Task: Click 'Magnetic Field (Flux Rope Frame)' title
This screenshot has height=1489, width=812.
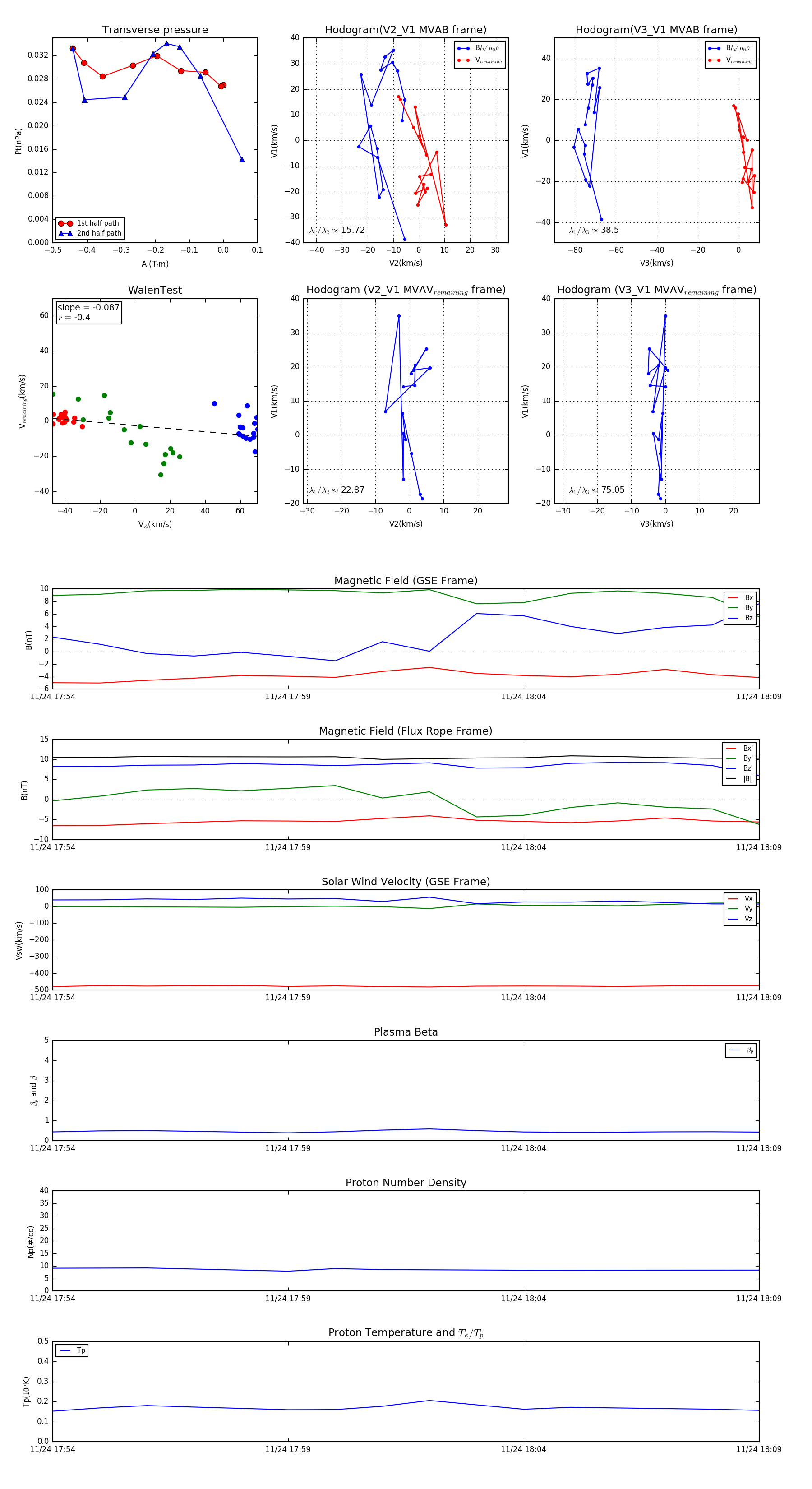Action: pos(406,731)
